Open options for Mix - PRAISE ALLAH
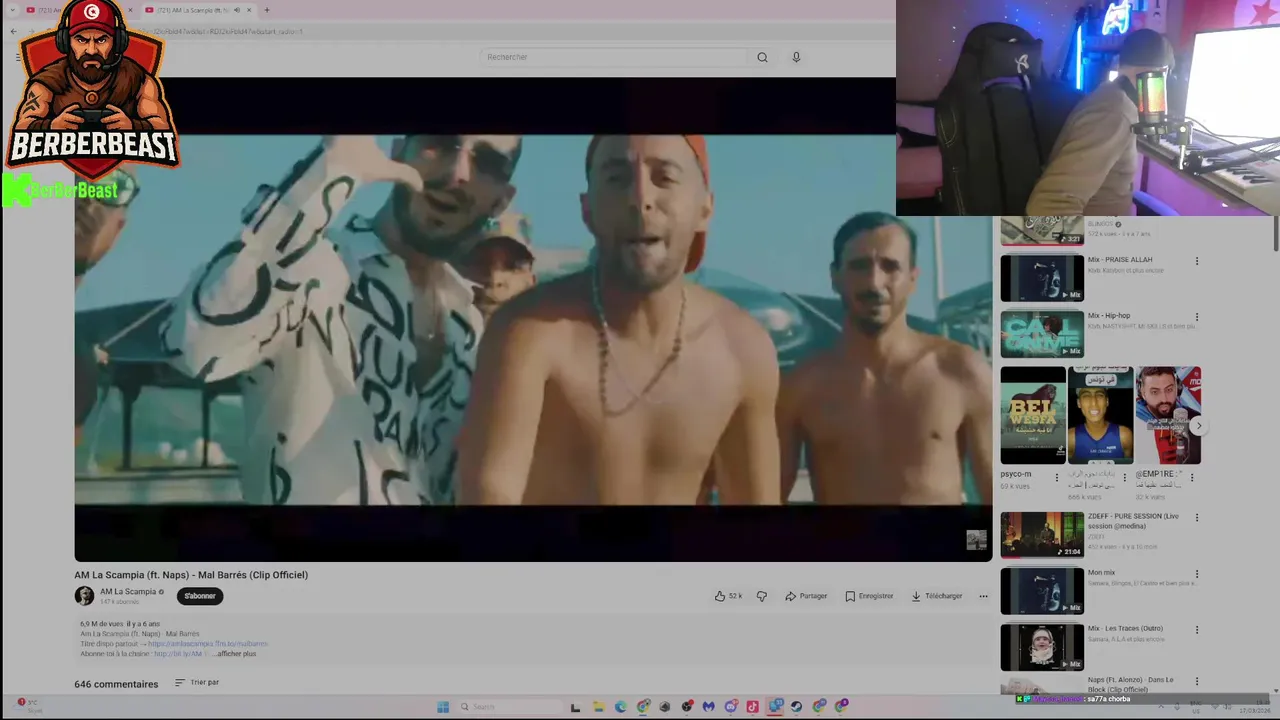The width and height of the screenshot is (1280, 720). [x=1197, y=261]
